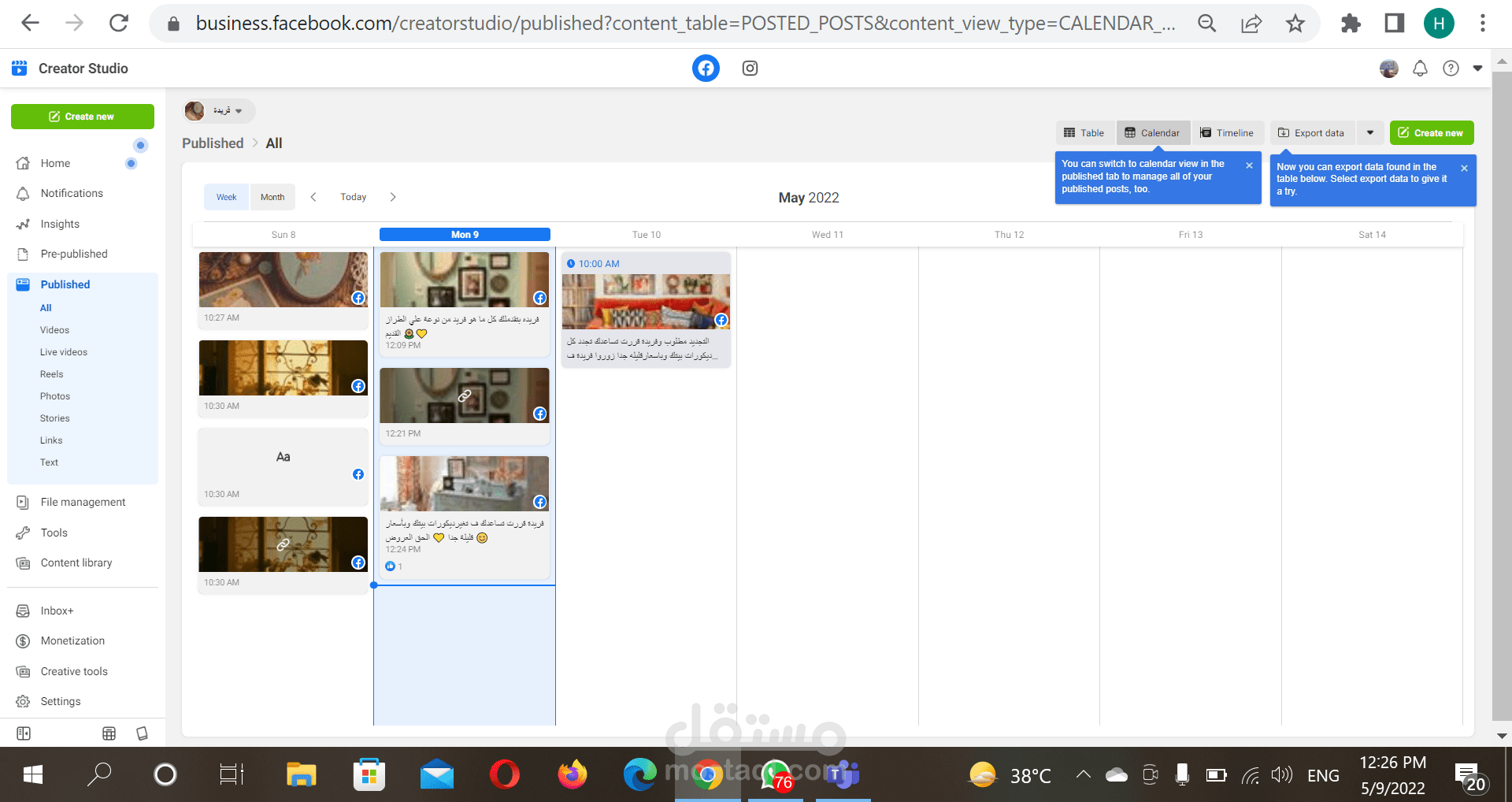Switch to Calendar view

(x=1153, y=133)
